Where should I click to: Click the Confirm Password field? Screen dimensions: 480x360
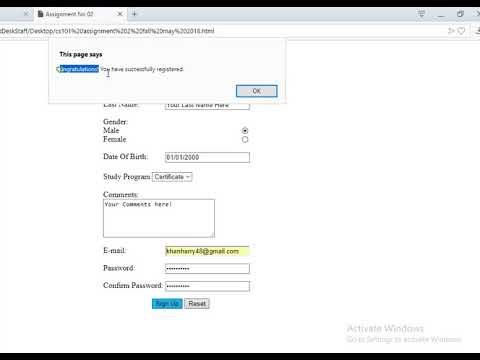pos(207,286)
